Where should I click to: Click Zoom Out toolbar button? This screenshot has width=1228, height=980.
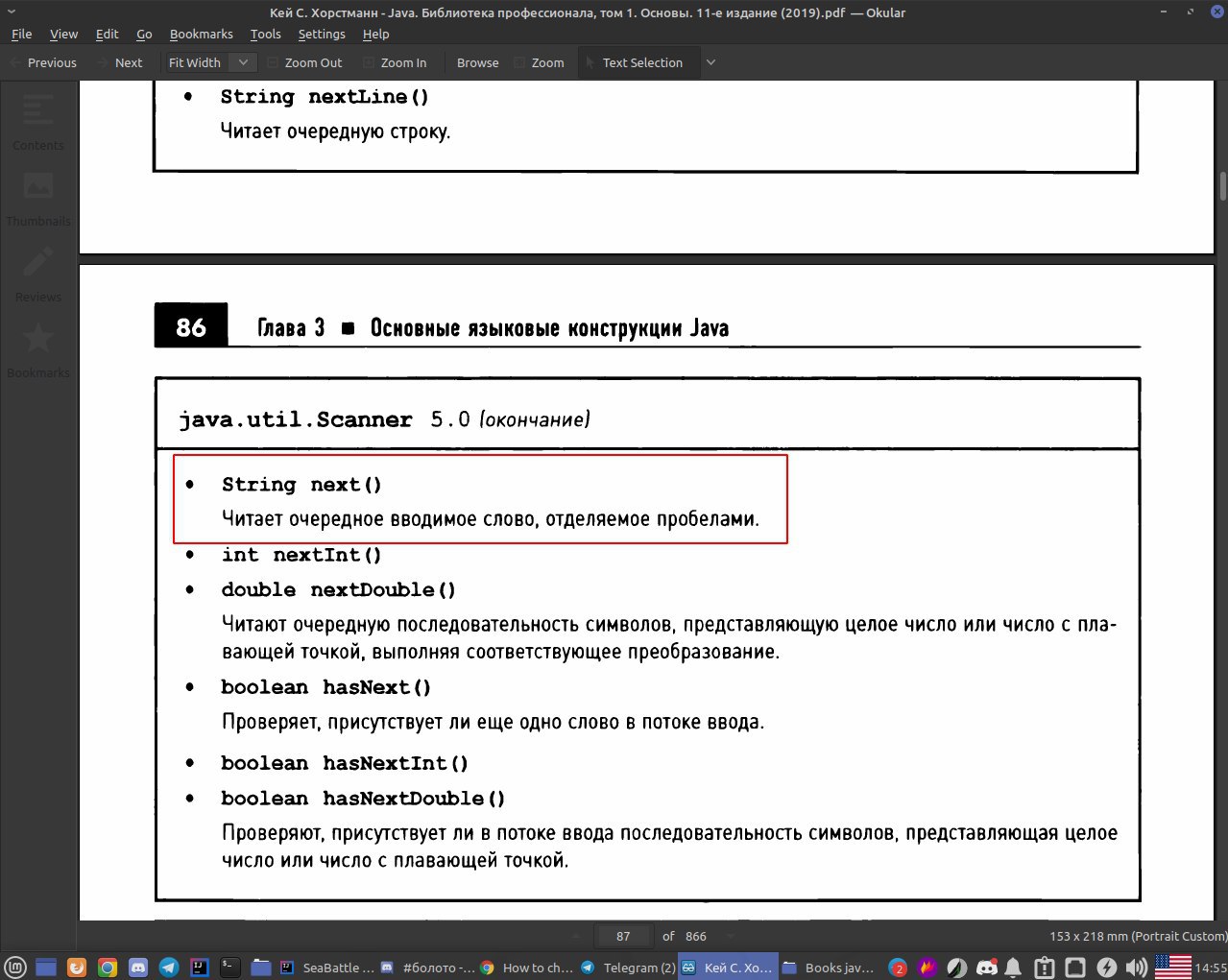(304, 62)
